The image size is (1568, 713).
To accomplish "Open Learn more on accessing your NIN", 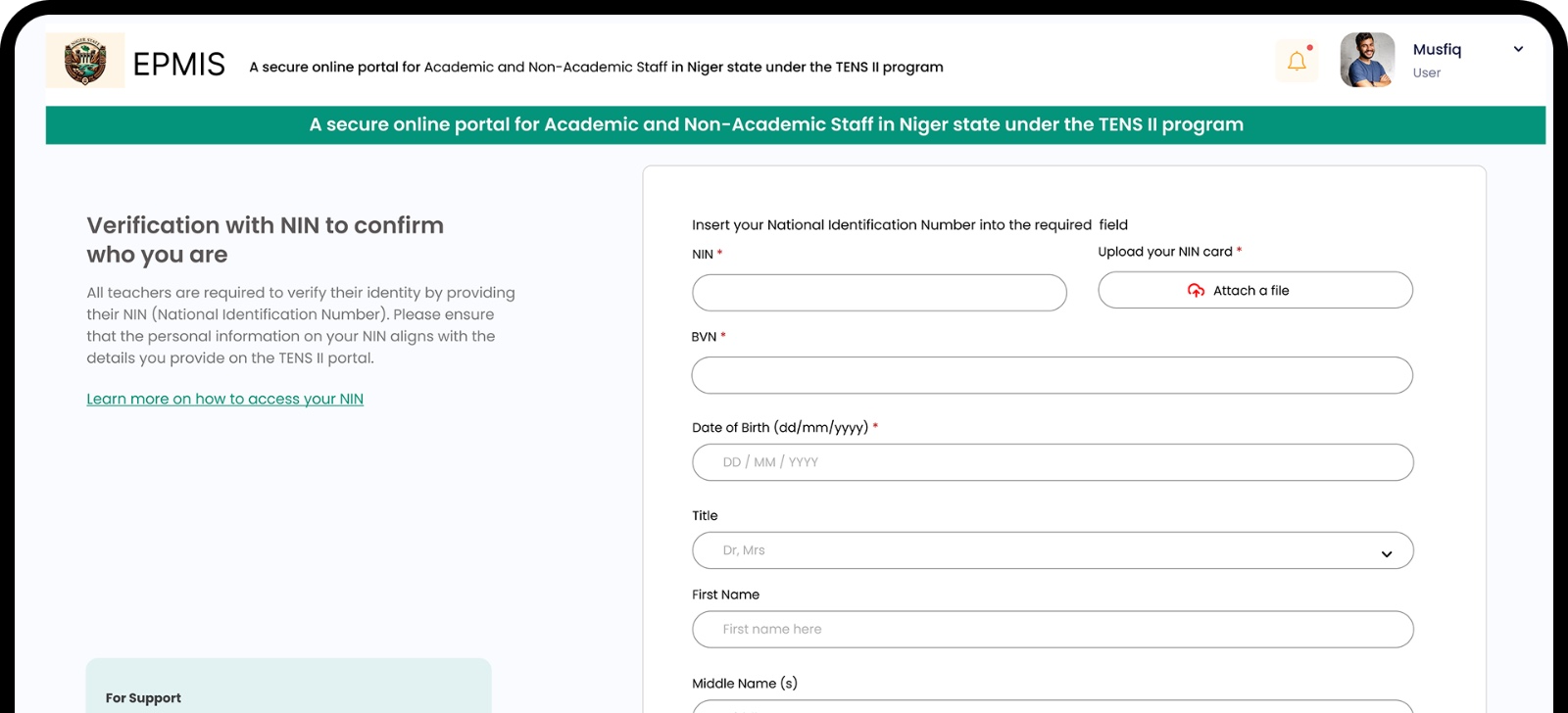I will (224, 399).
